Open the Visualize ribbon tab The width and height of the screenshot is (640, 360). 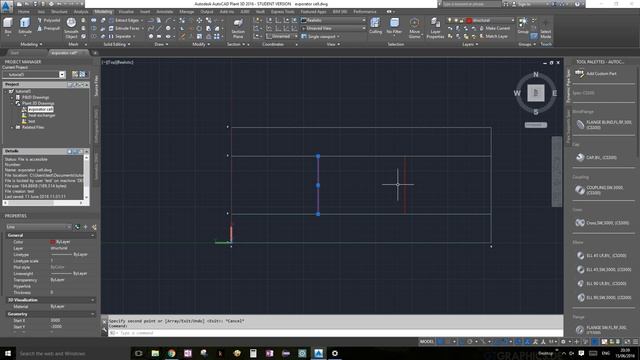[x=126, y=12]
